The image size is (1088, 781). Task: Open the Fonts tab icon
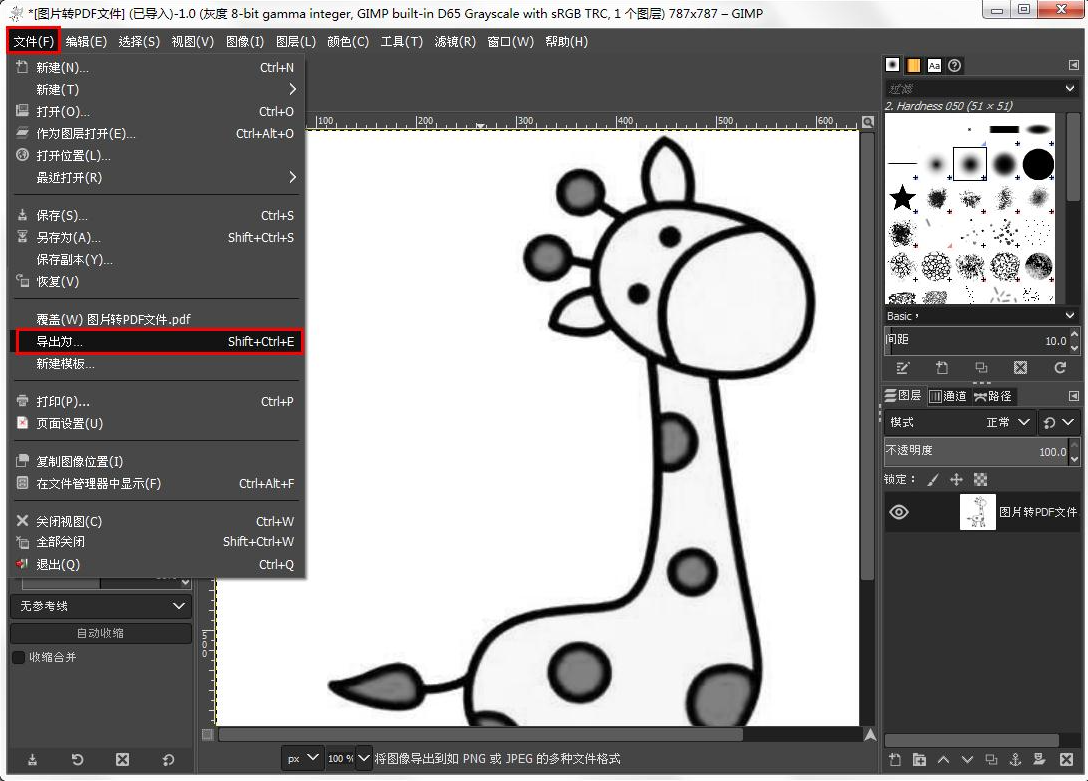934,65
